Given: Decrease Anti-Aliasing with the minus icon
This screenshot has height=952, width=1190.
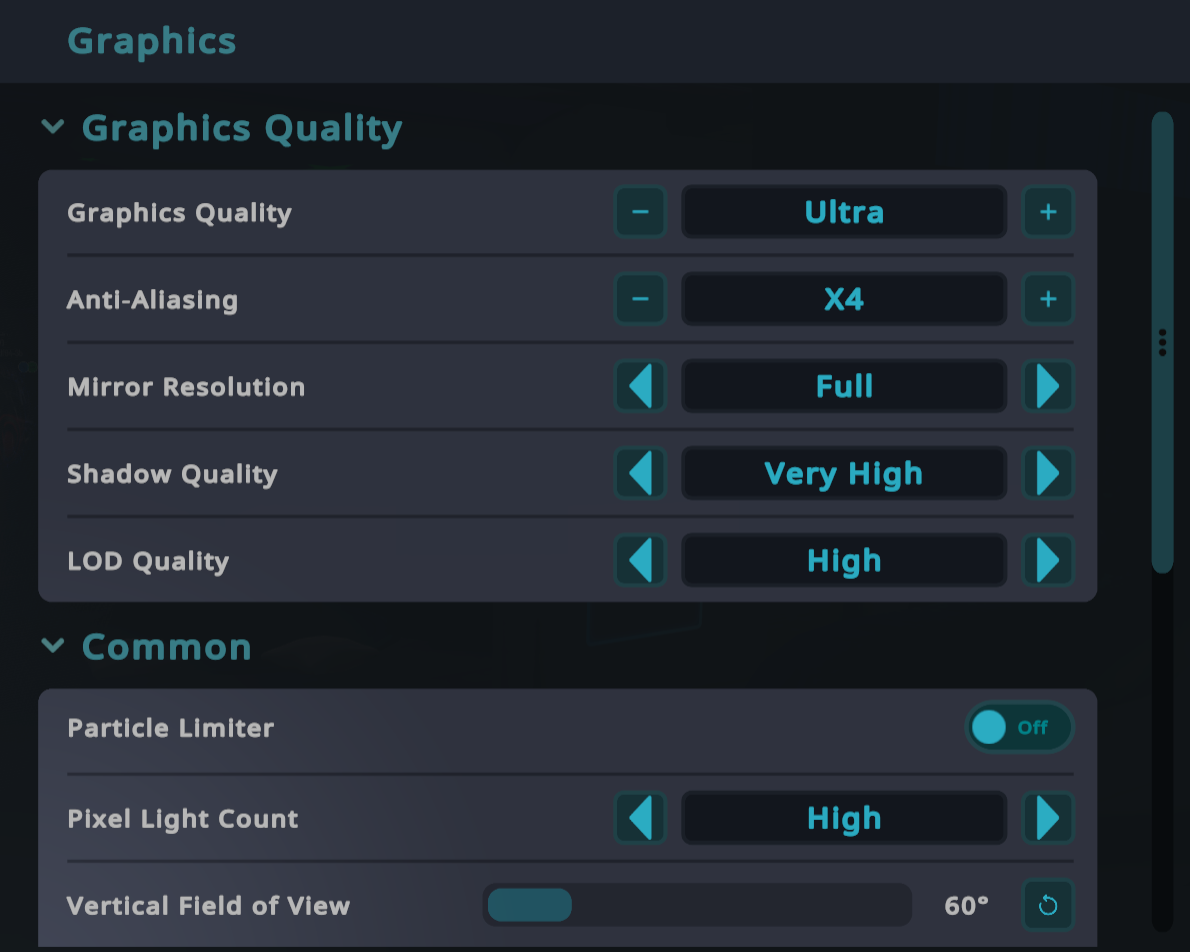Looking at the screenshot, I should [x=640, y=299].
